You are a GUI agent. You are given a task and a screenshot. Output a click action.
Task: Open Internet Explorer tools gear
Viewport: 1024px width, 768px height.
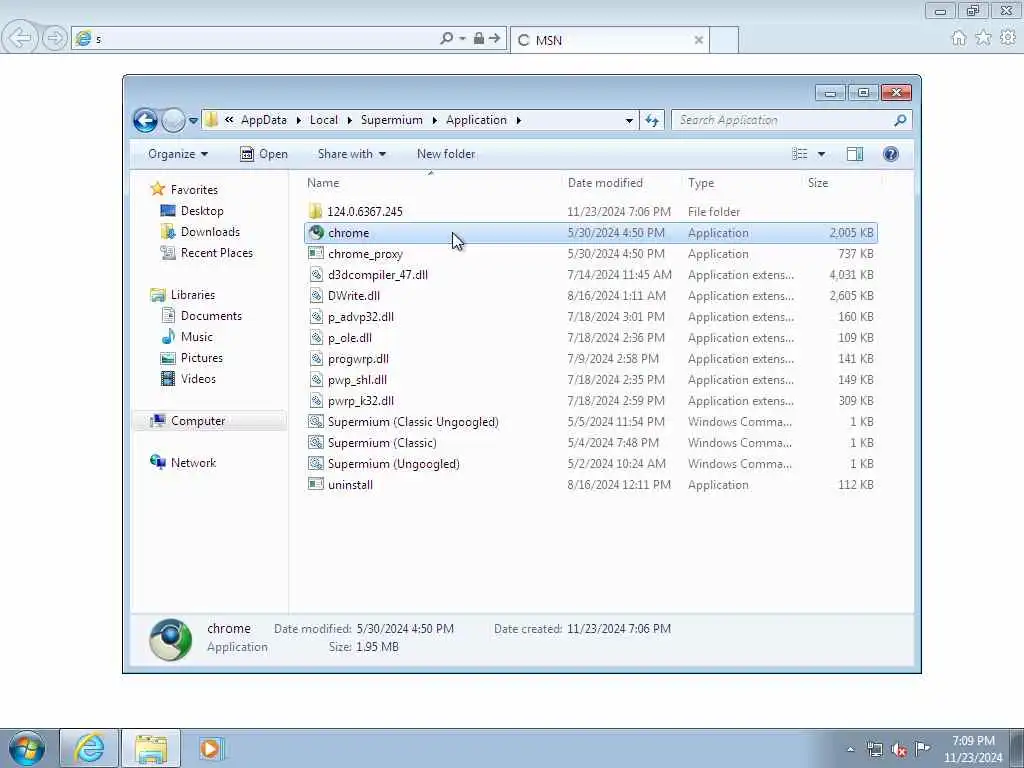1008,38
